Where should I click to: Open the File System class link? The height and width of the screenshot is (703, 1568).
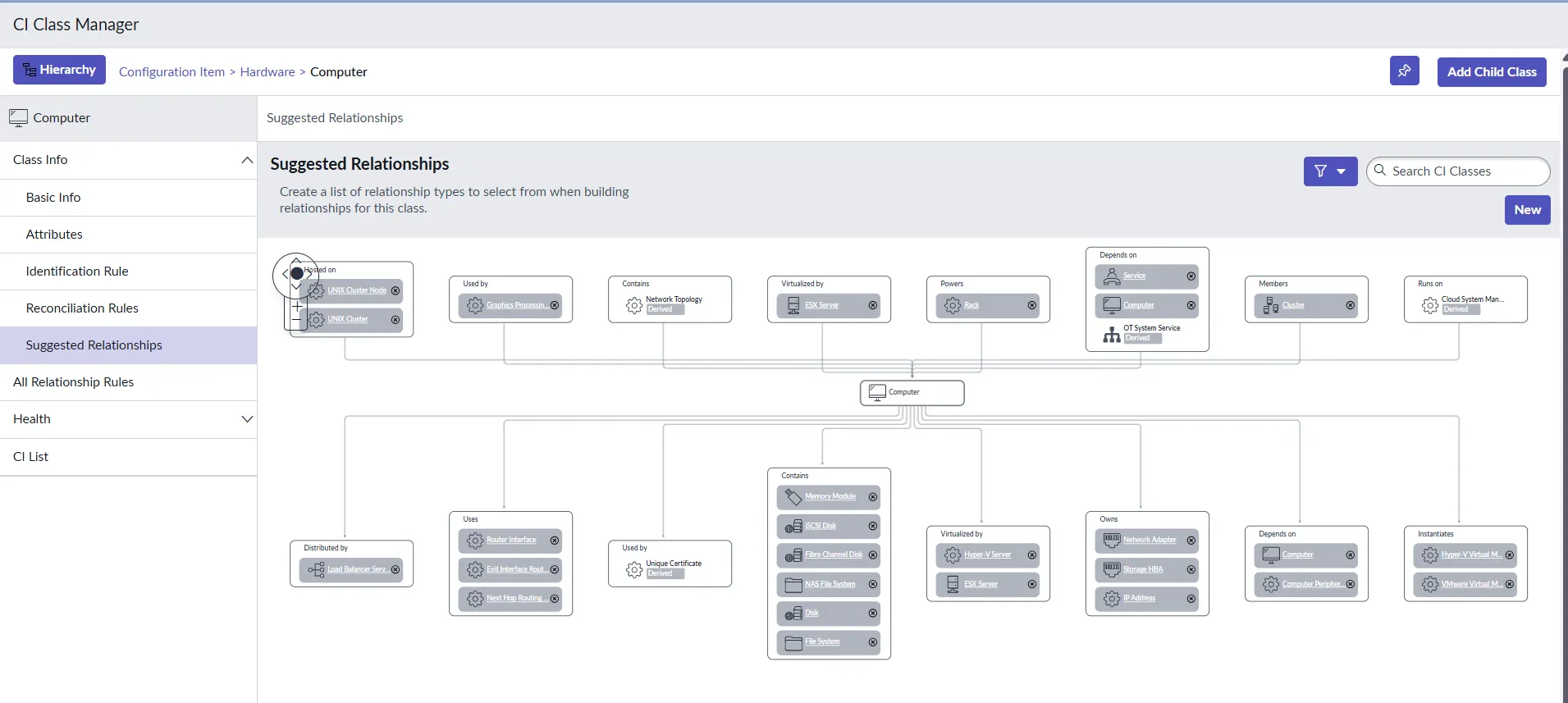pyautogui.click(x=822, y=642)
